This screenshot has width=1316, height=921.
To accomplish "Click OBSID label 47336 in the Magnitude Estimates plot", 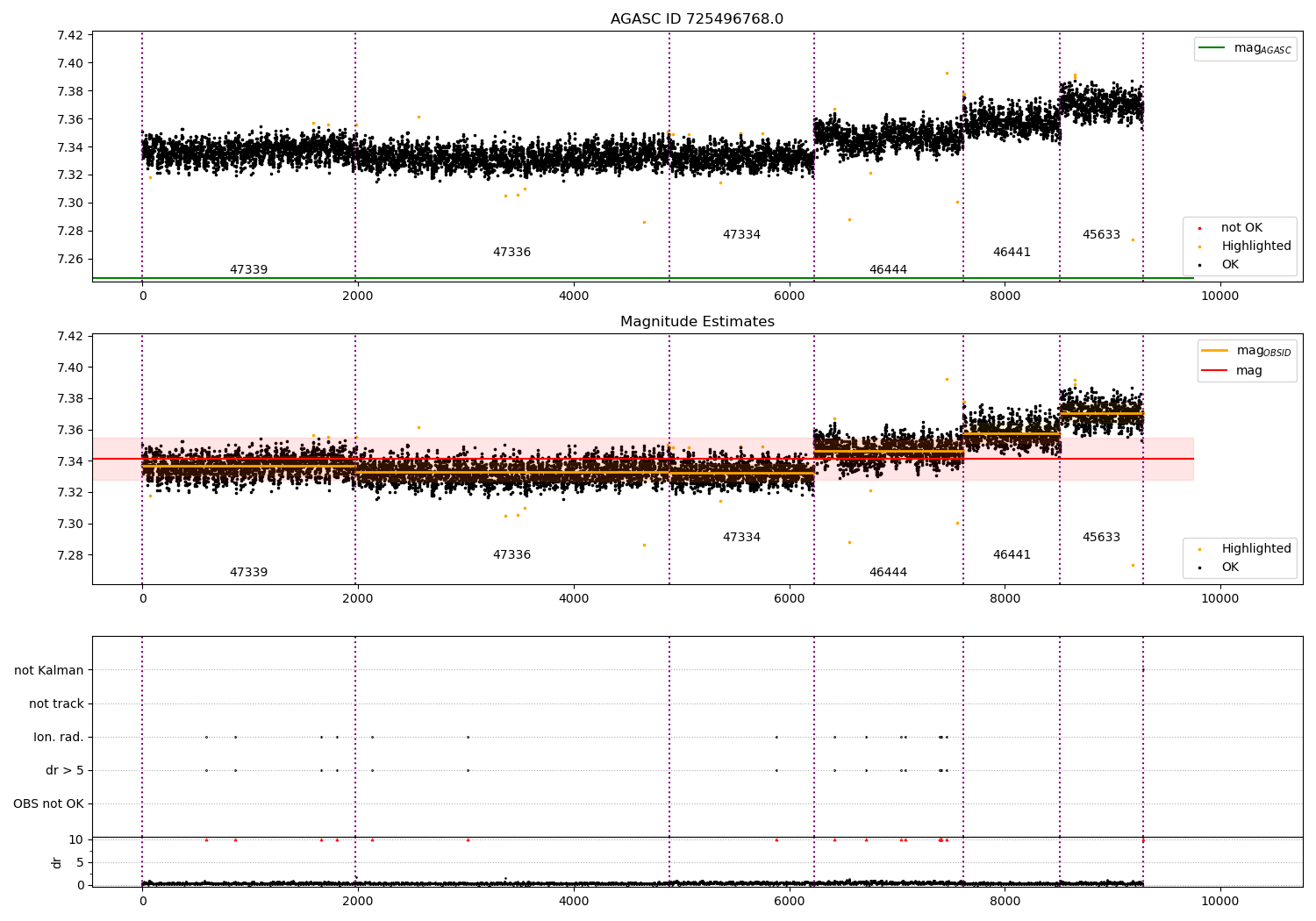I will (511, 555).
